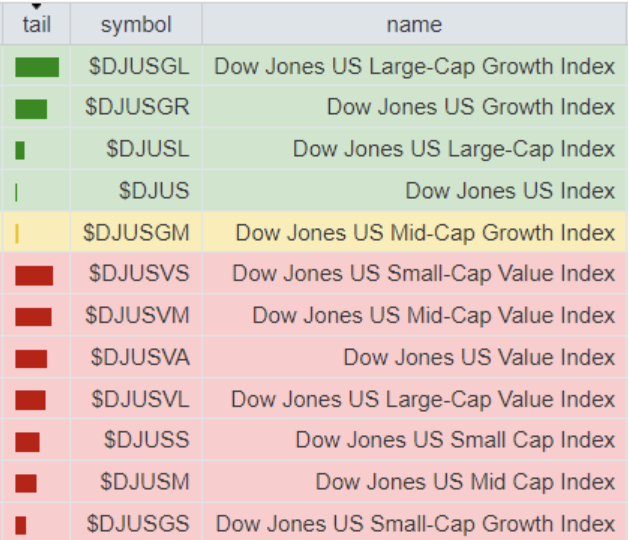Click the $DJUSGS symbol
Viewport: 628px width, 540px height.
pos(137,523)
